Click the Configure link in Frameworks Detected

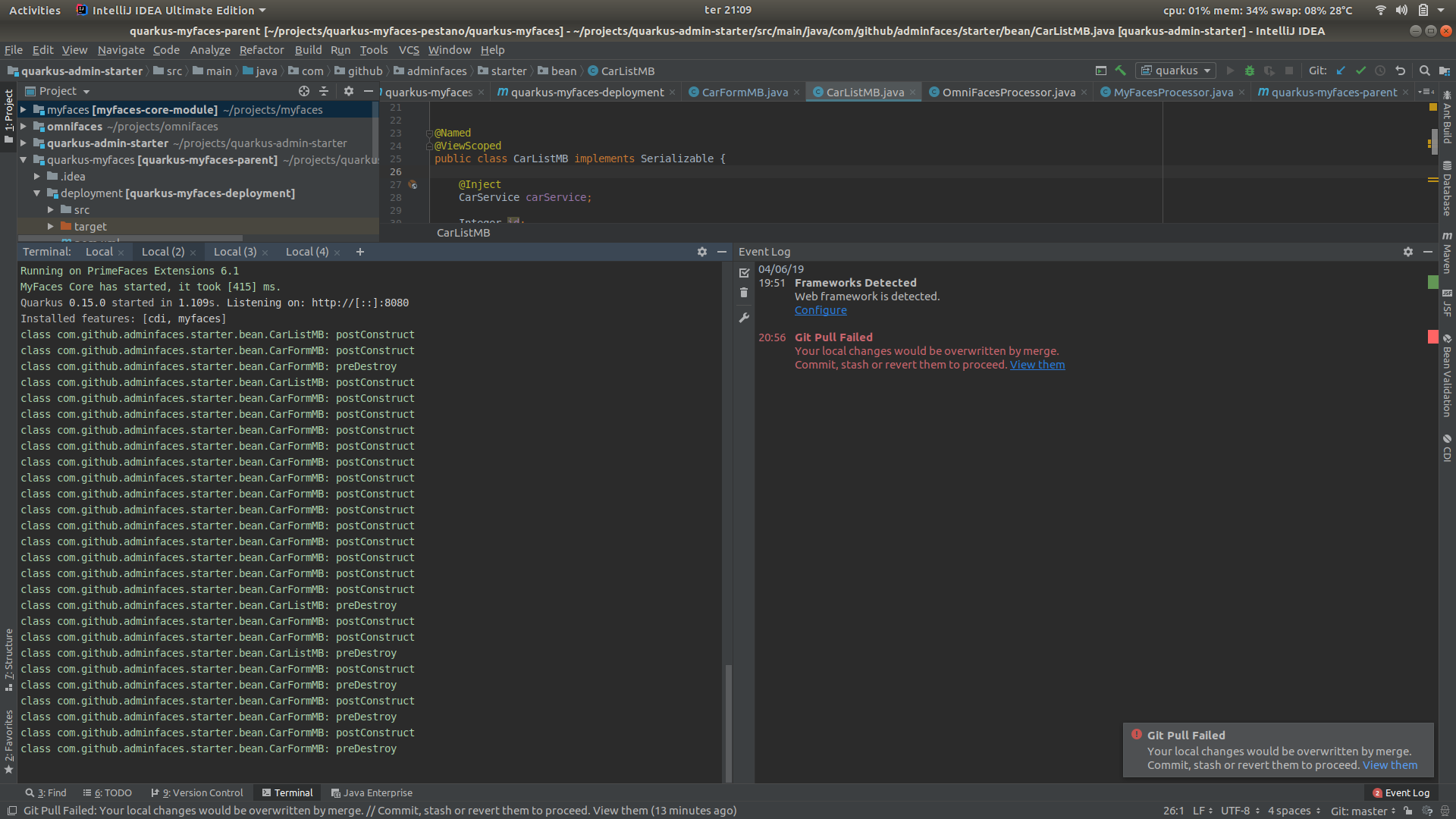[x=821, y=310]
